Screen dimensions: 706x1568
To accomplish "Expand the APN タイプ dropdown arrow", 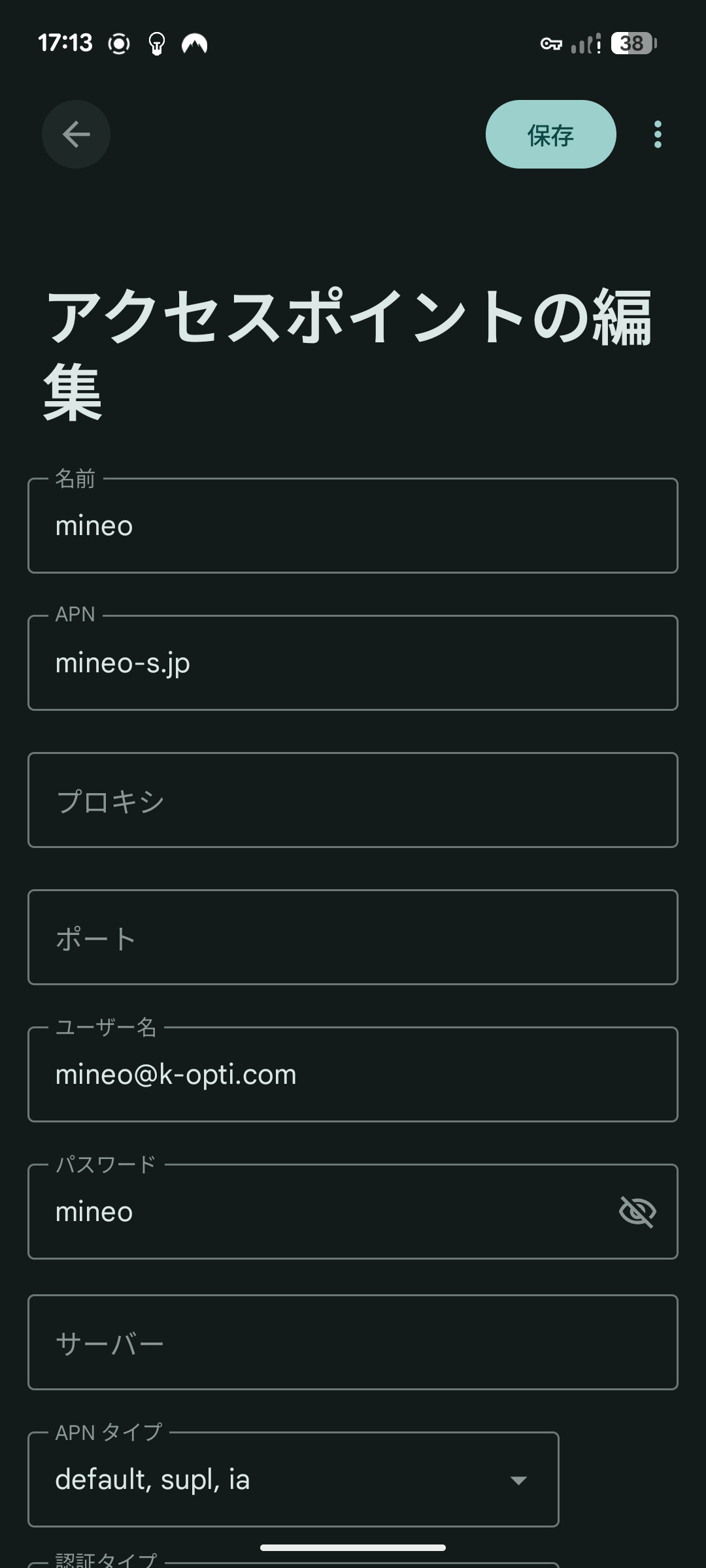I will (x=518, y=1480).
